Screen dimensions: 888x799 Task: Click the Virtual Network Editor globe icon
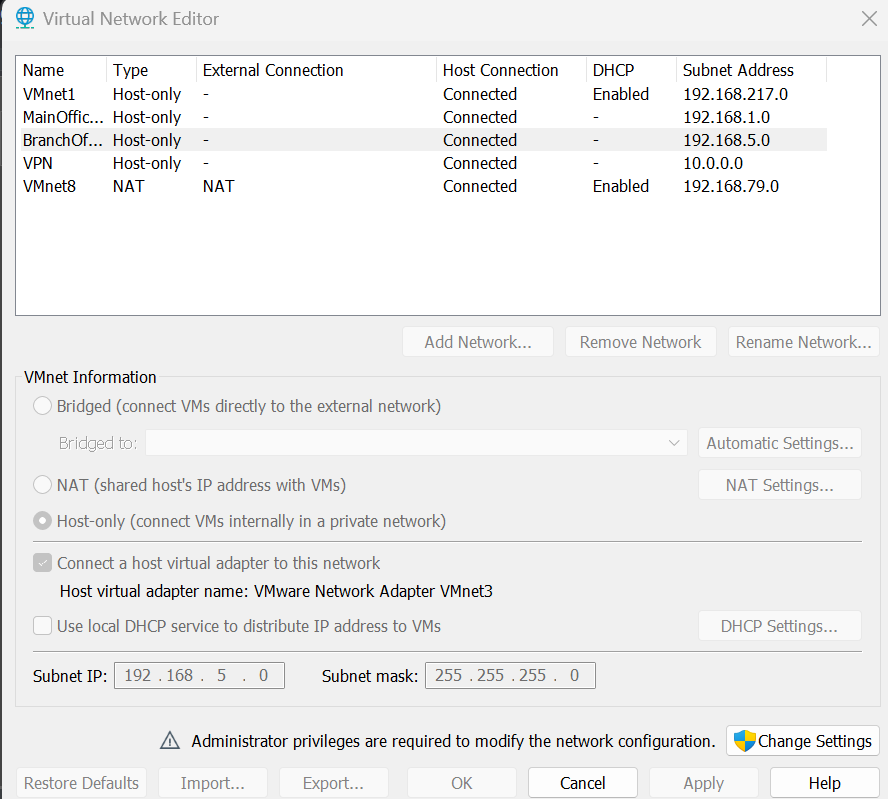[25, 18]
